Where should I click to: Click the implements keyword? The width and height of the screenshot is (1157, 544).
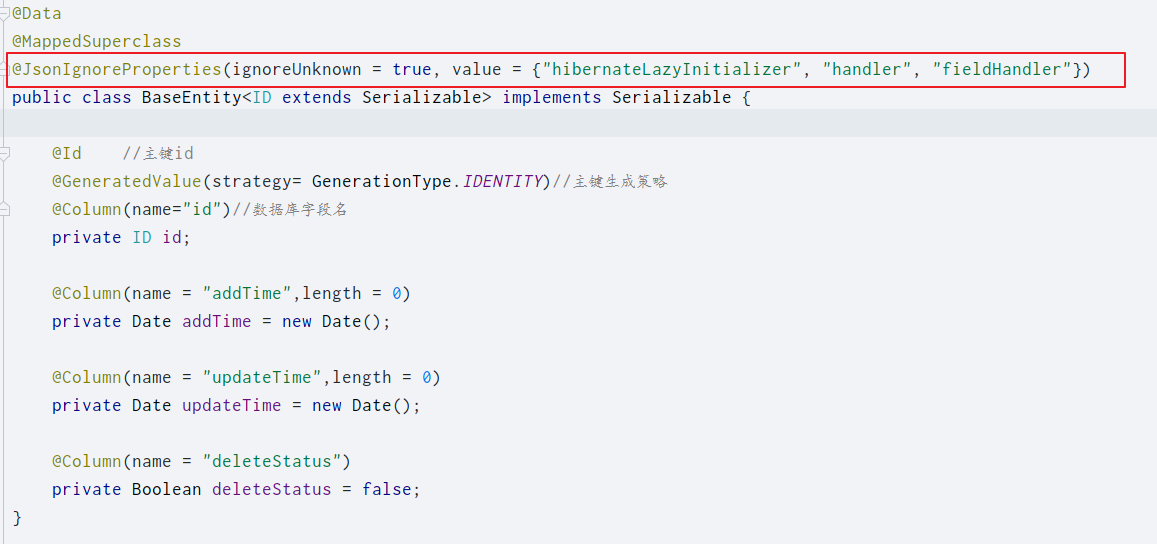[552, 97]
